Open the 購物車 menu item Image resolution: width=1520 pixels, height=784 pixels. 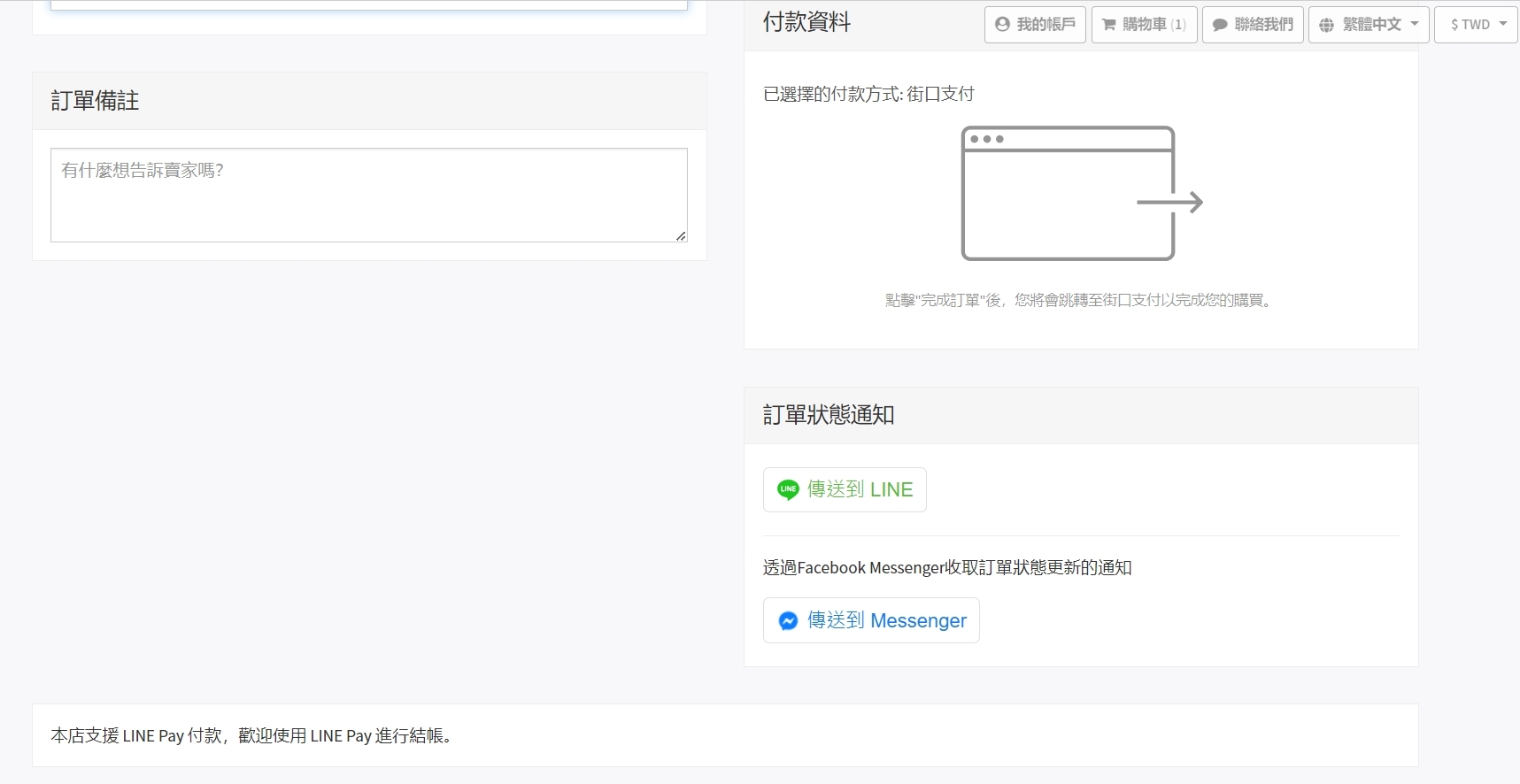(x=1144, y=25)
